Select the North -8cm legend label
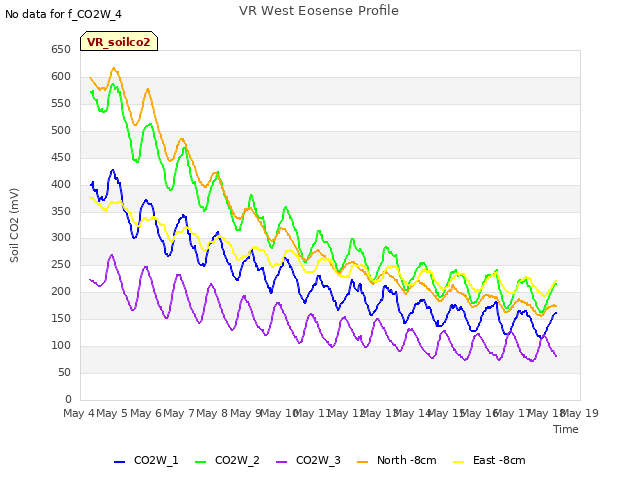 click(407, 460)
